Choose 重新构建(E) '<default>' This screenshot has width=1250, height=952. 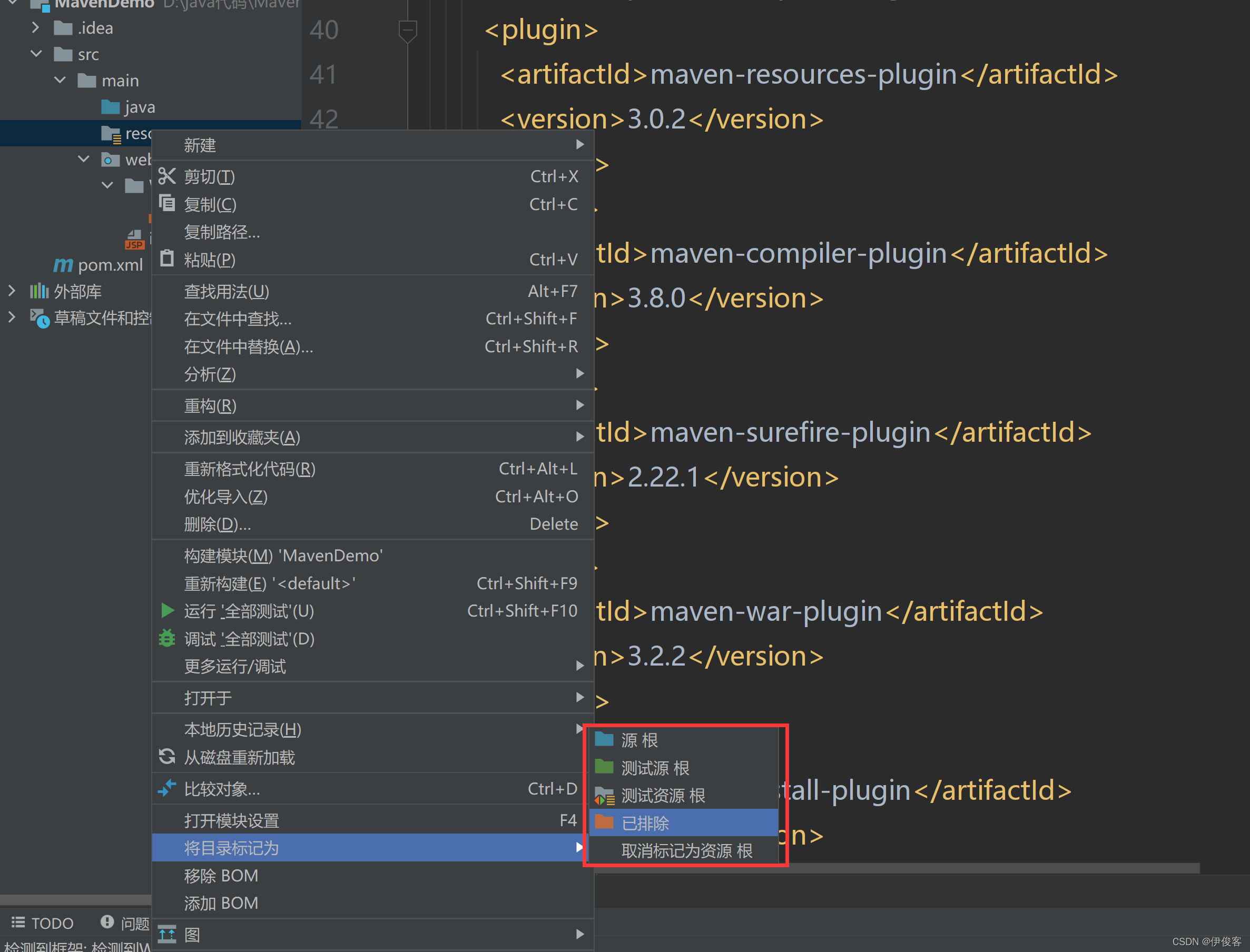pyautogui.click(x=373, y=583)
